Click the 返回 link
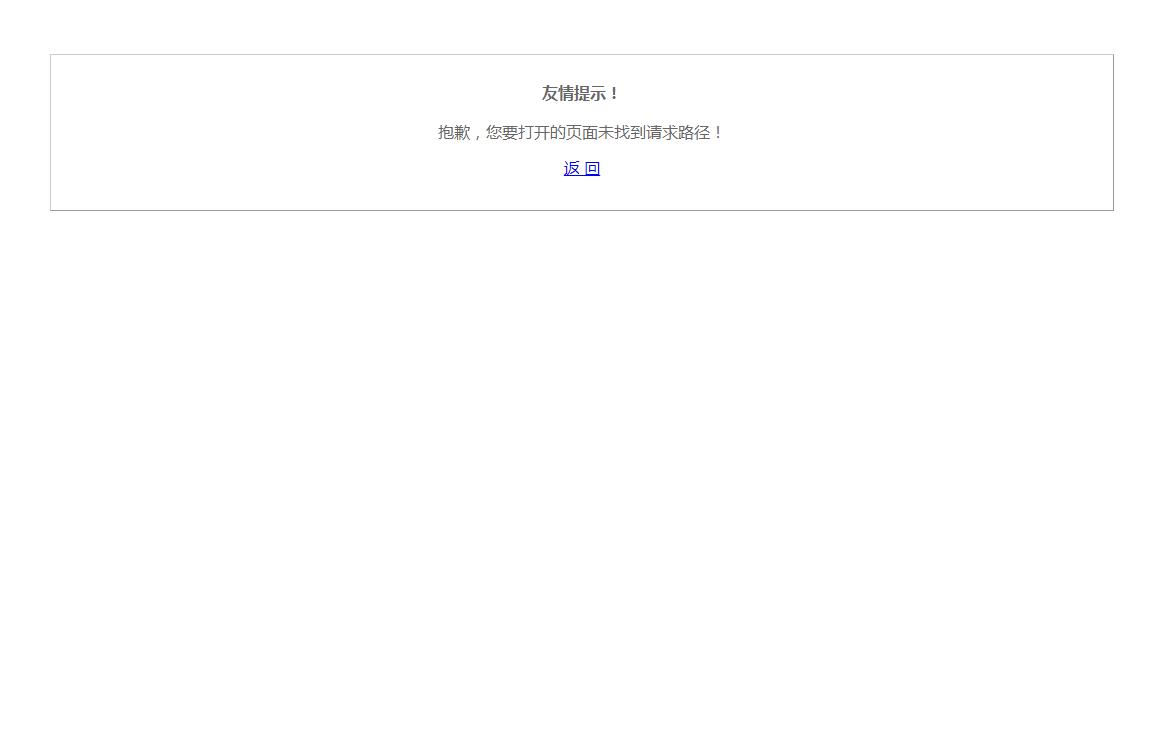Viewport: 1150px width, 750px height. click(581, 169)
